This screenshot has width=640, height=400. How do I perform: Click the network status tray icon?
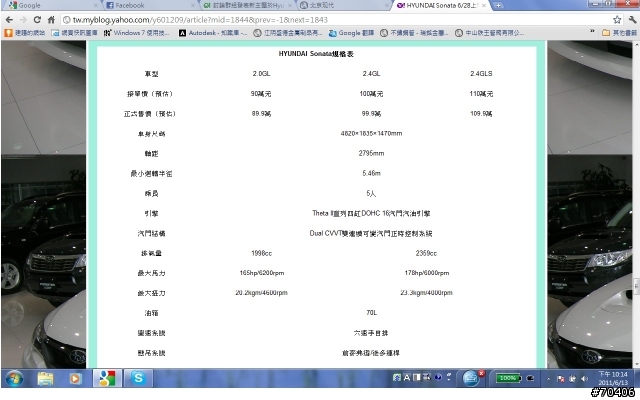click(572, 379)
